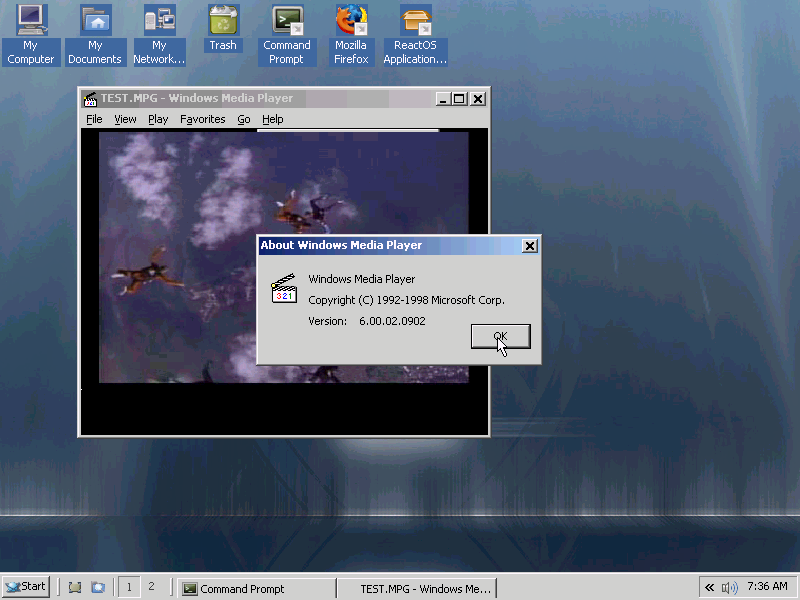The image size is (800, 600).
Task: Switch to Command Prompt taskbar button
Action: pos(255,589)
